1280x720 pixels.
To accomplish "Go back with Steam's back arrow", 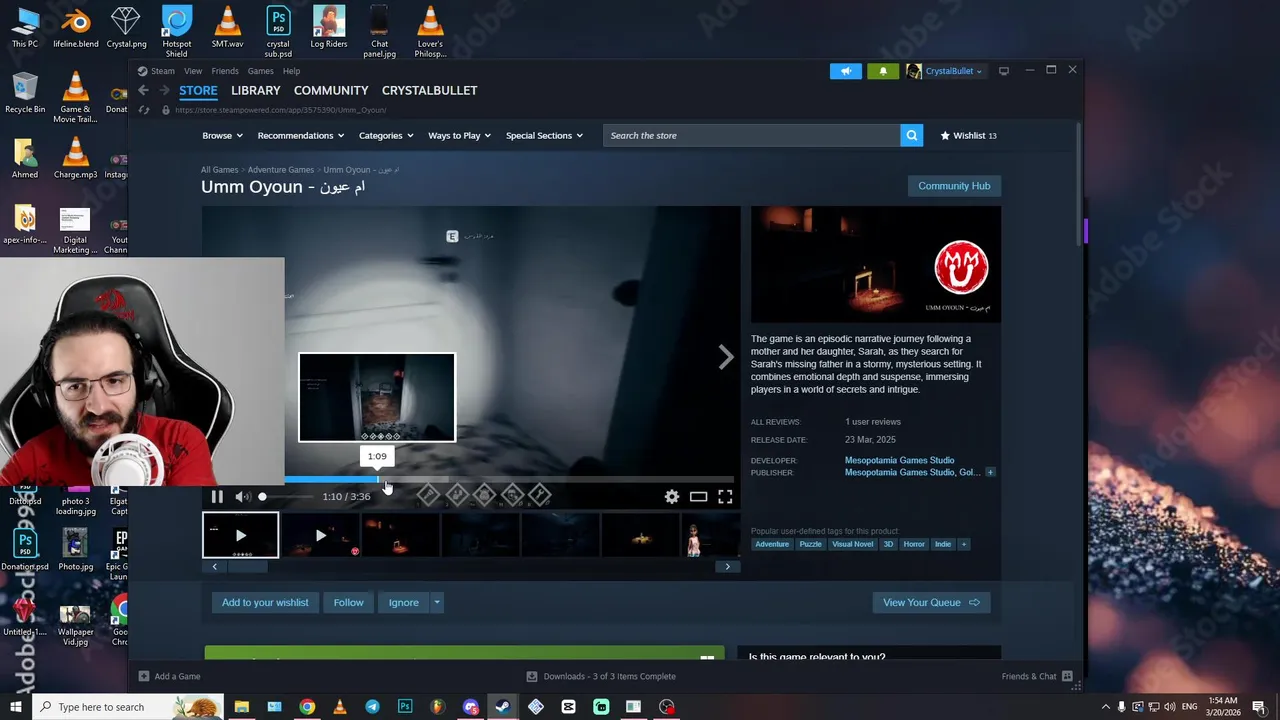I will click(x=143, y=90).
